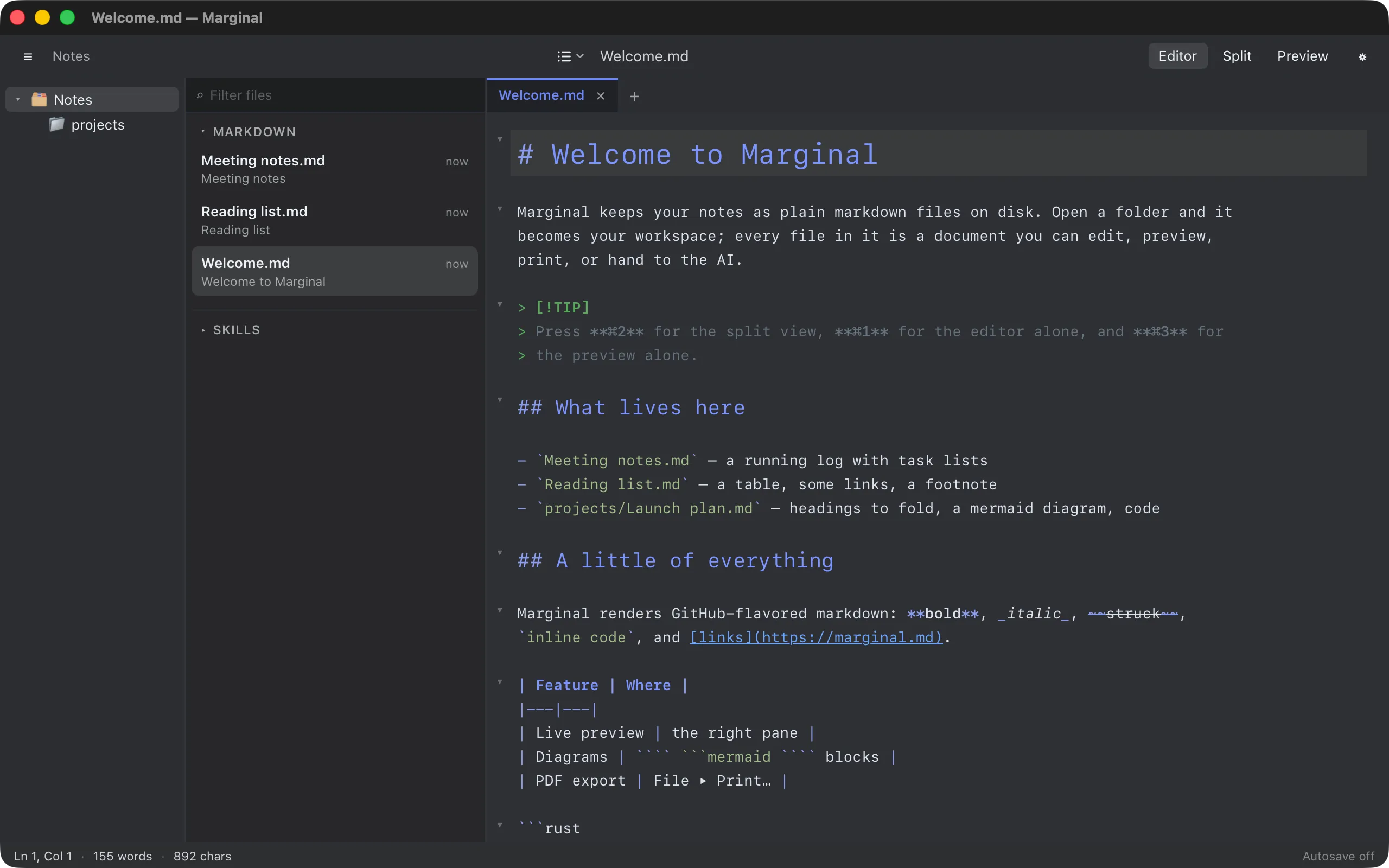Collapse the MARKDOWN section
Viewport: 1389px width, 868px height.
(202, 131)
